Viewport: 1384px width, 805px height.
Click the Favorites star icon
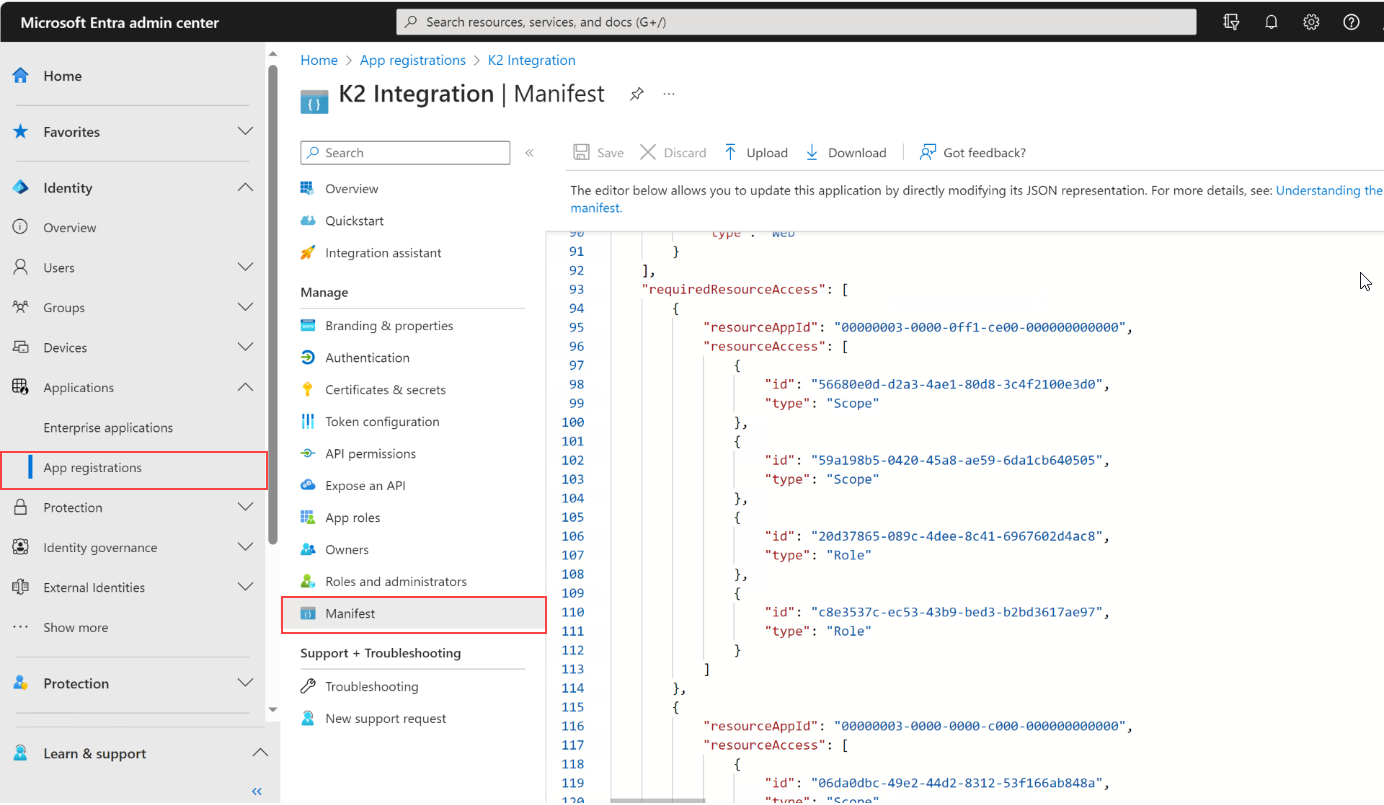tap(20, 132)
